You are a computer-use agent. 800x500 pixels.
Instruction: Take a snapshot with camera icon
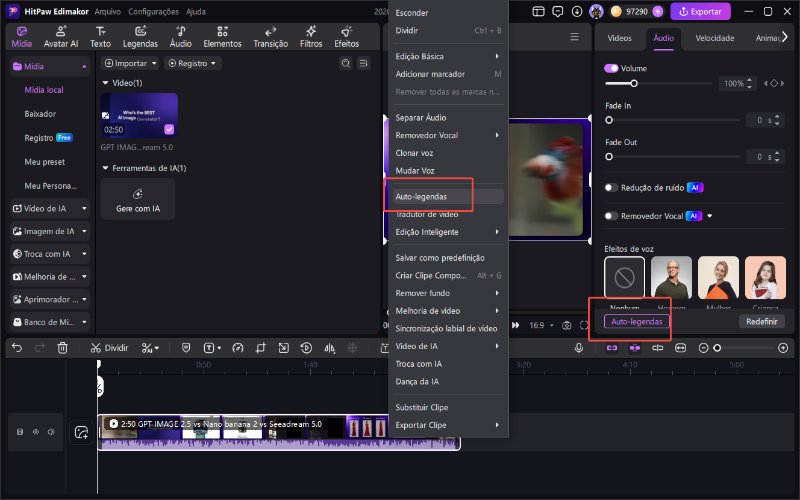566,326
